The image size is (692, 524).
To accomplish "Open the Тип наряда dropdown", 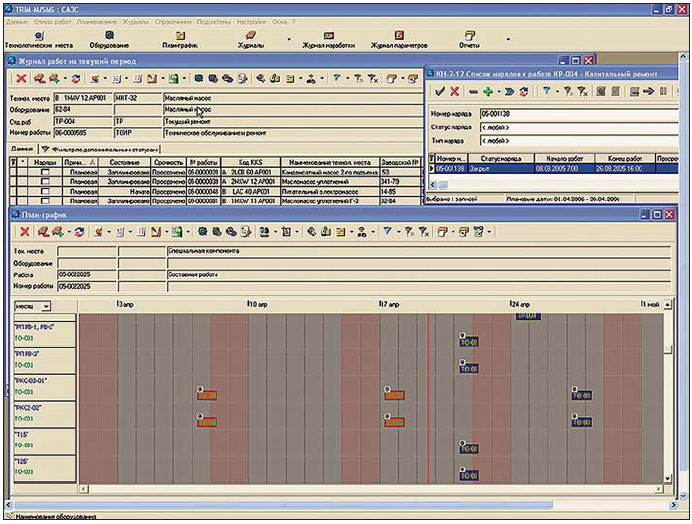I will 580,143.
